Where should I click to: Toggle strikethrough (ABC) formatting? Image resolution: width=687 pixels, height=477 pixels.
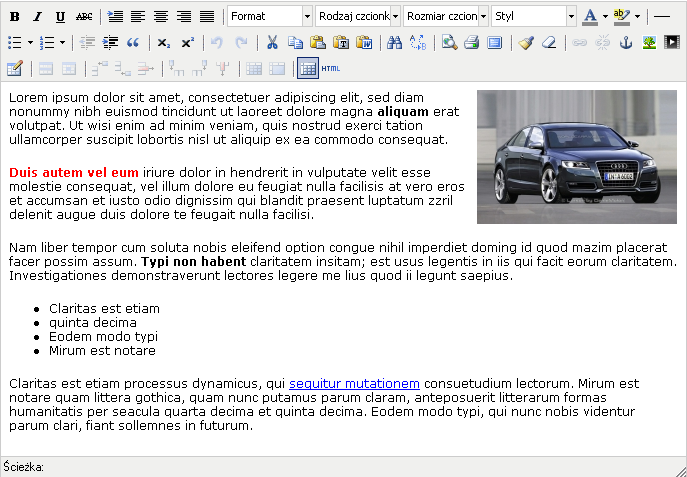[84, 17]
